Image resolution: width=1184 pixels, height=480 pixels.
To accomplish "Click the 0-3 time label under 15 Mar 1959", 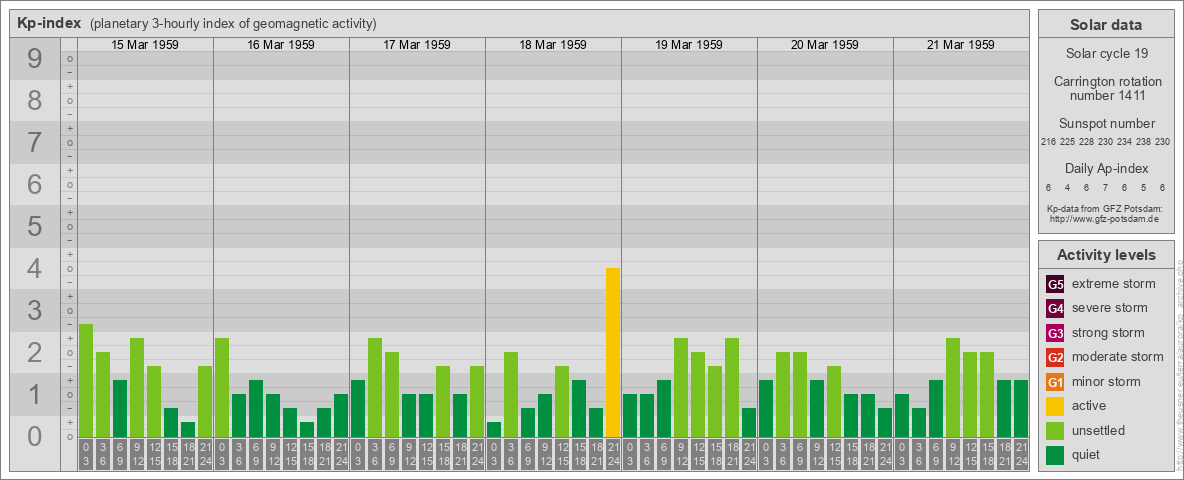I will click(86, 454).
